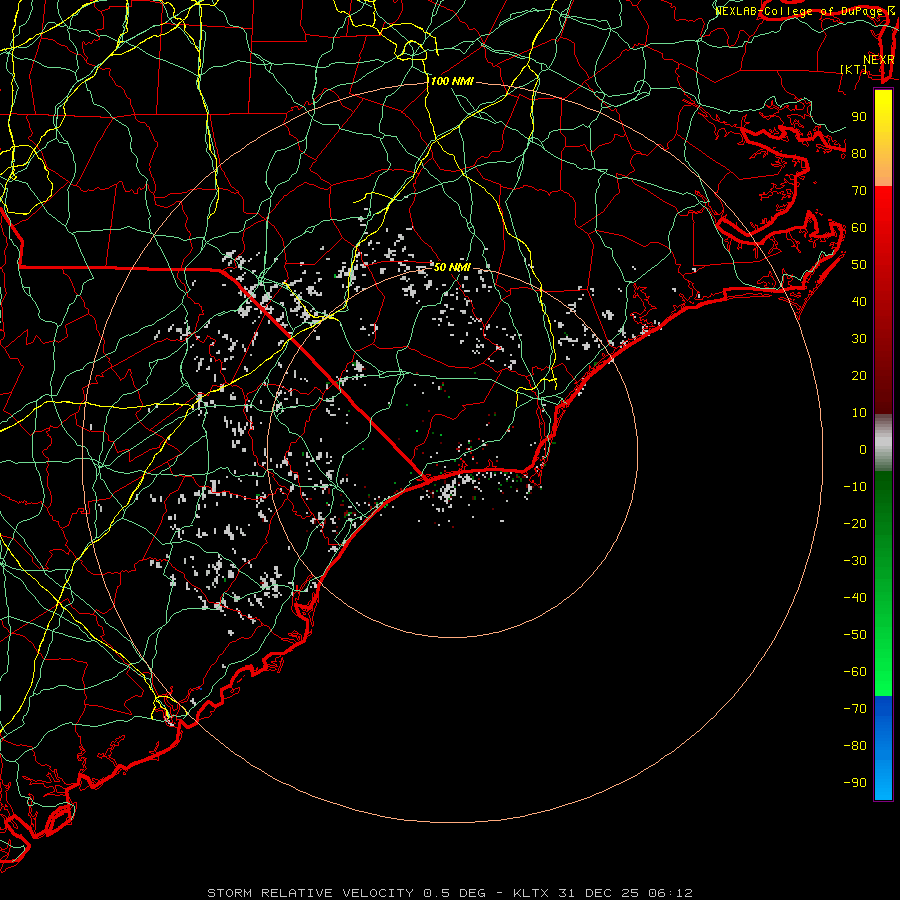The image size is (900, 900).
Task: Click the '-20' value on the scale
Action: pyautogui.click(x=855, y=524)
